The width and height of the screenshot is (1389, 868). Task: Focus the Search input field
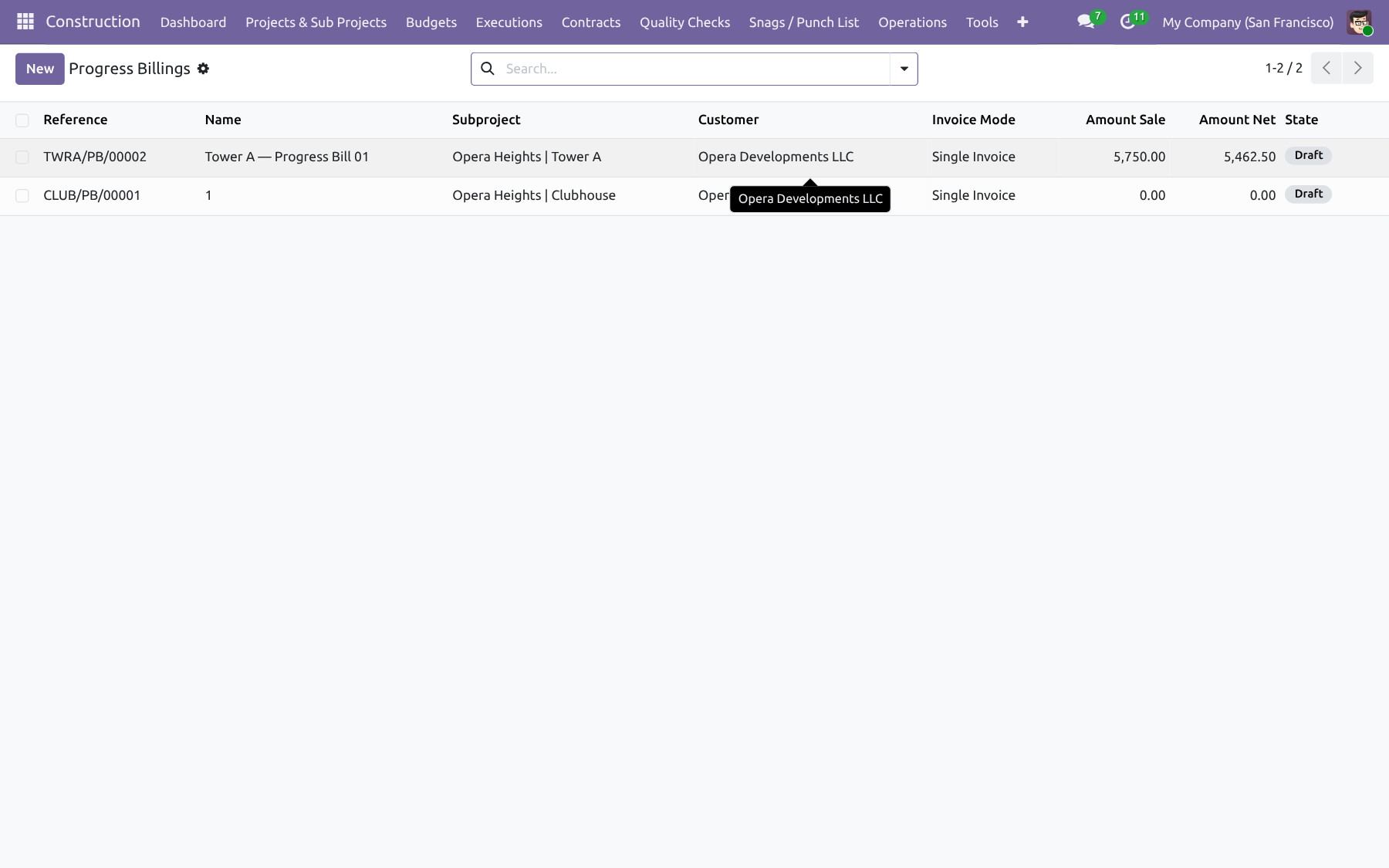[694, 69]
